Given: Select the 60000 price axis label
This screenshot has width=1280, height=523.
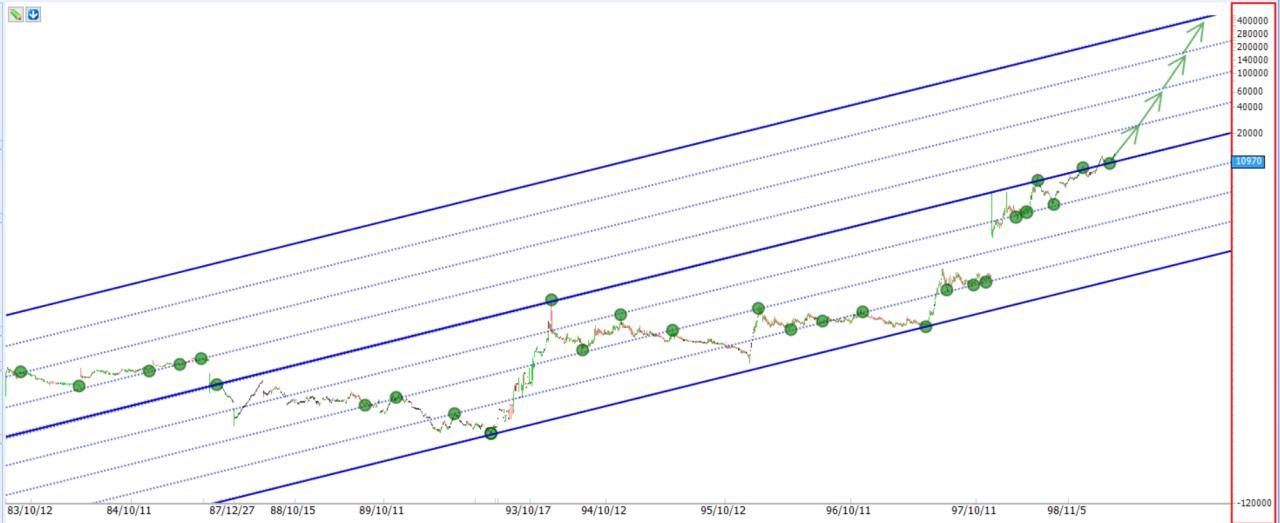Looking at the screenshot, I should pos(1252,91).
